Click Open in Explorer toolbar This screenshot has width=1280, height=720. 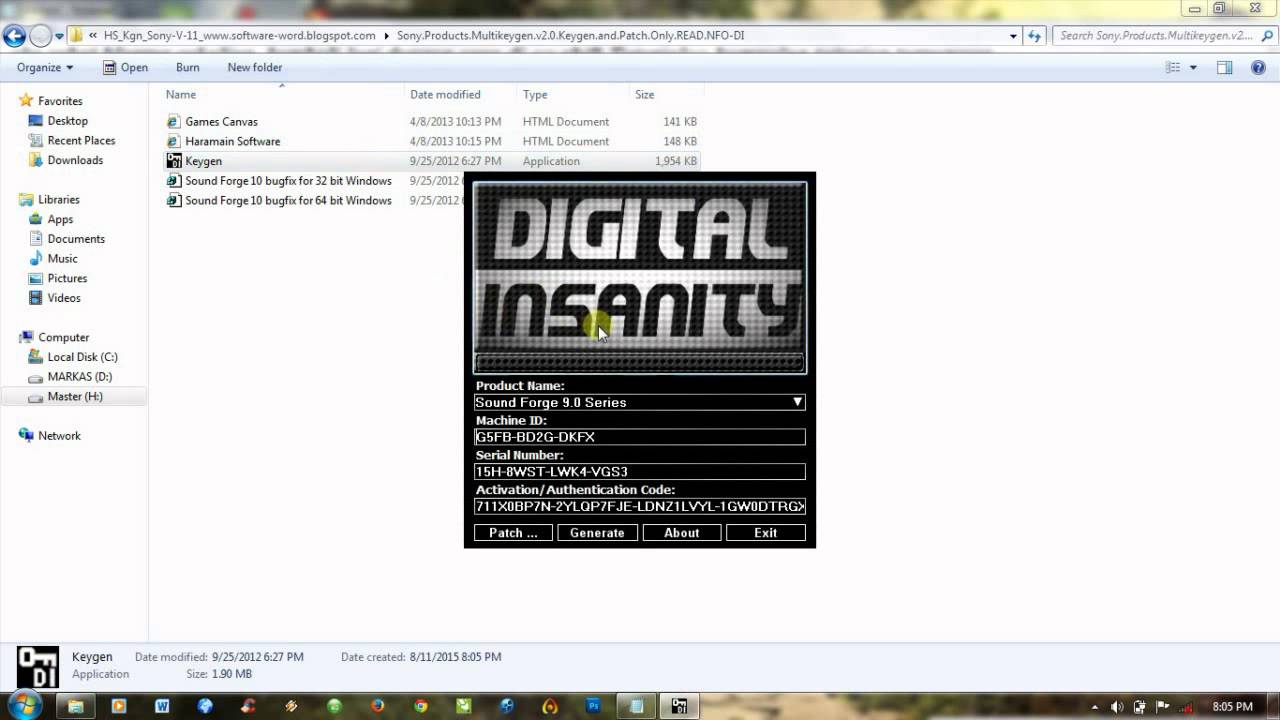[125, 67]
